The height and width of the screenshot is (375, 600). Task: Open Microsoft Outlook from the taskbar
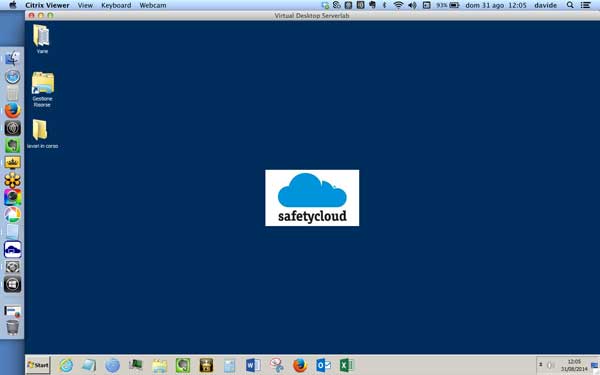pos(323,365)
